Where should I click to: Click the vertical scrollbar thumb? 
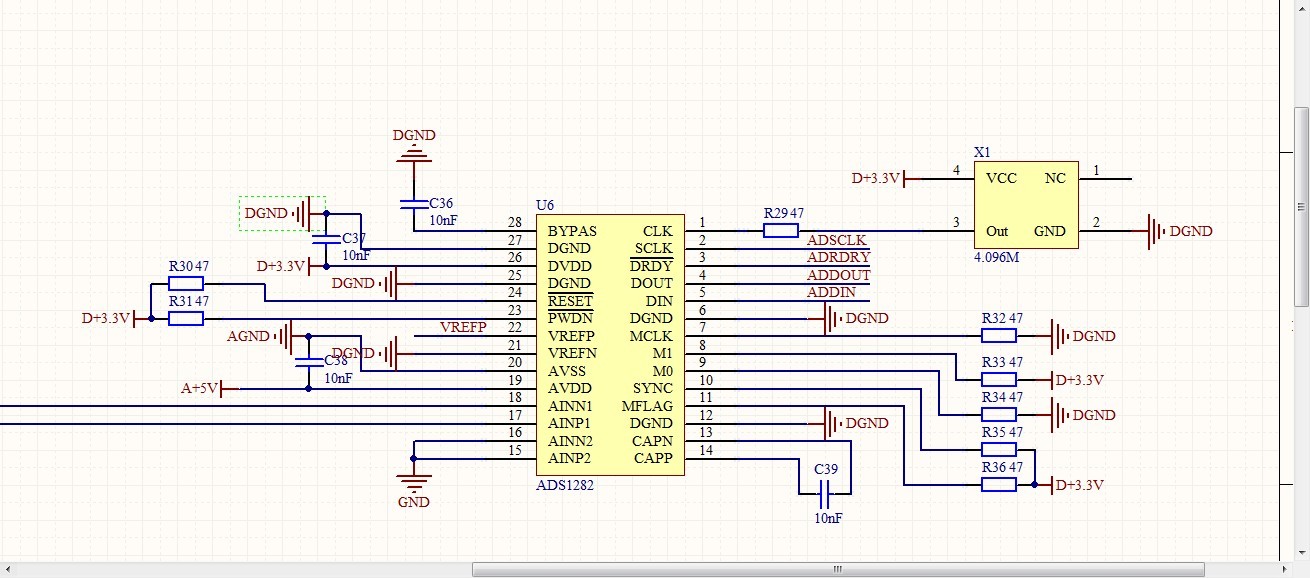1301,207
